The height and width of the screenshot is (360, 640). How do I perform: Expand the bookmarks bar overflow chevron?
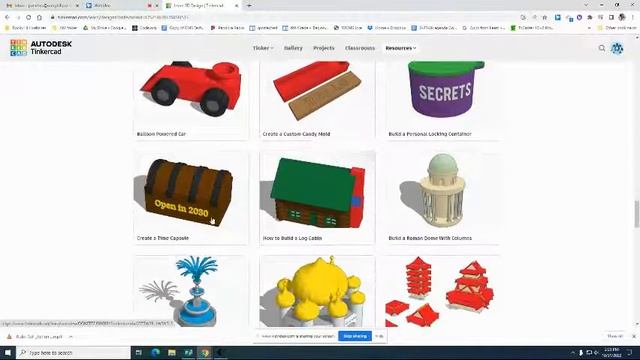click(589, 28)
